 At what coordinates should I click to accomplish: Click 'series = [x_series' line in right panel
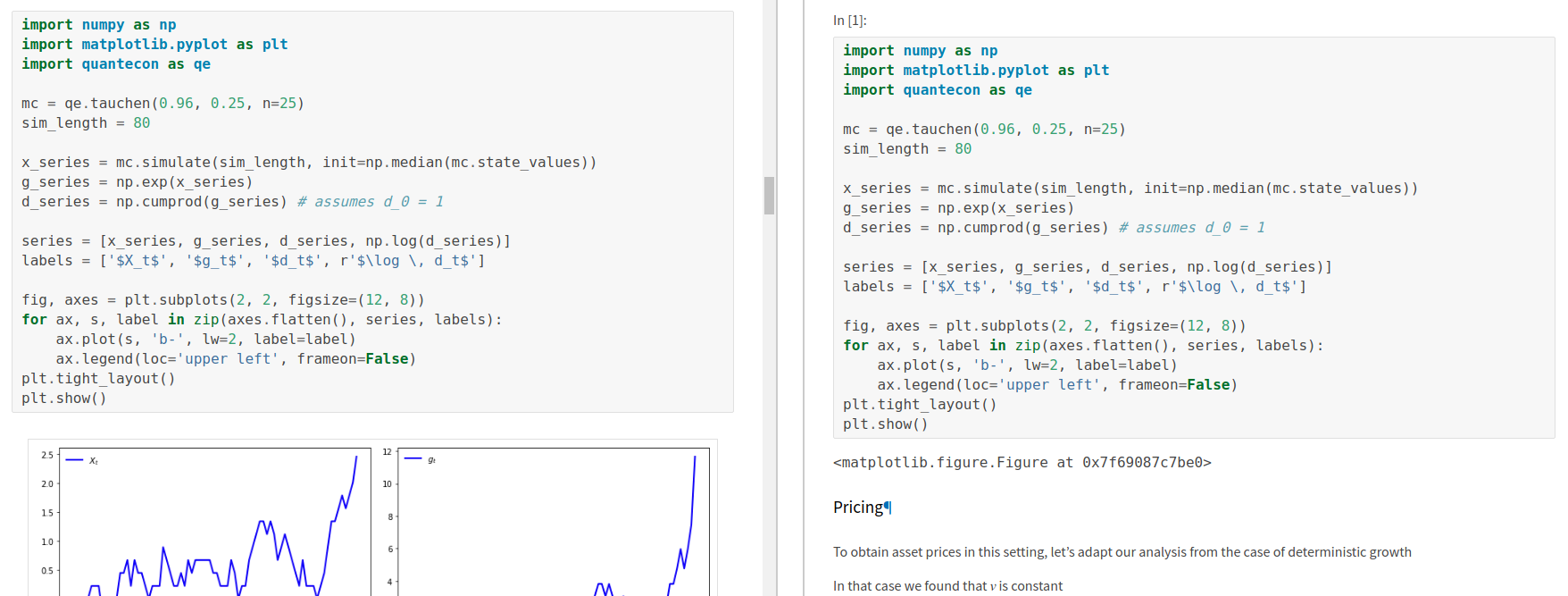pyautogui.click(x=1088, y=267)
